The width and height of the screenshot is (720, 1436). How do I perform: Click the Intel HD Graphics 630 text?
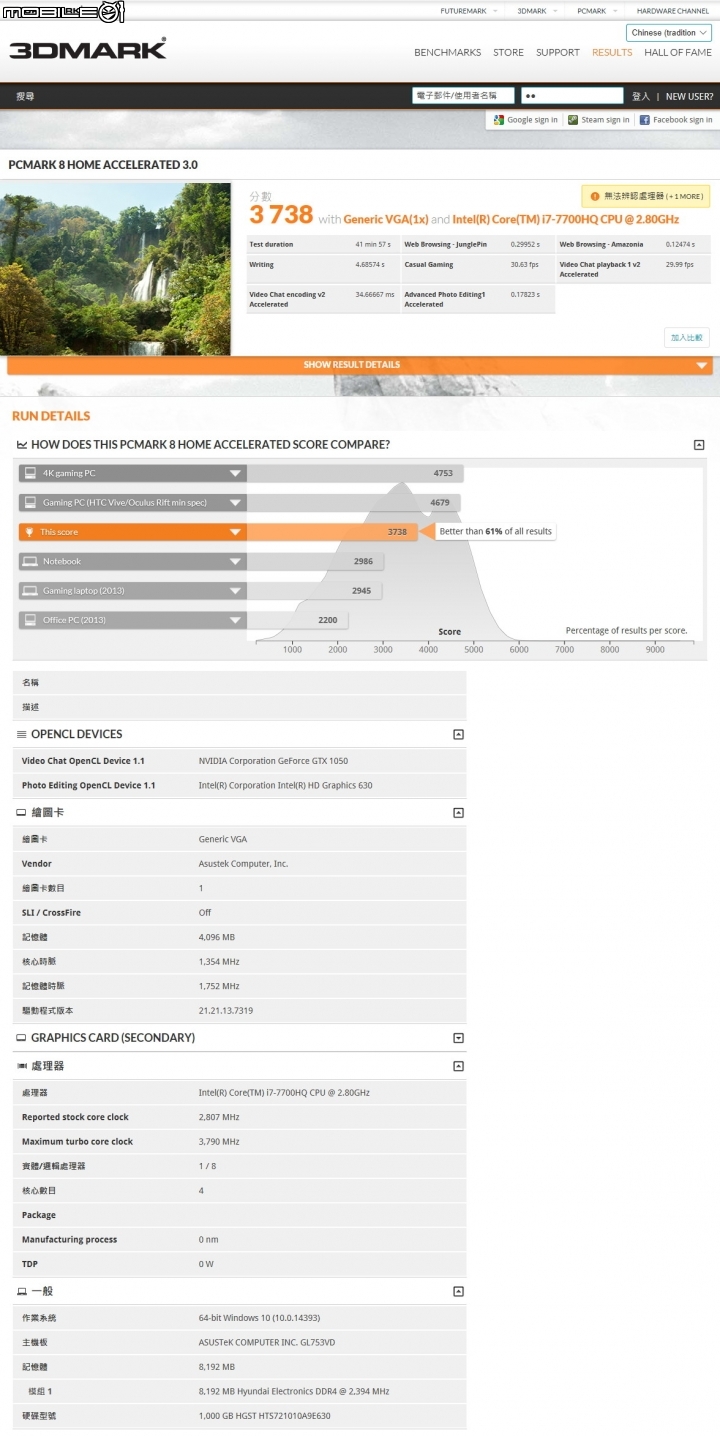click(285, 786)
